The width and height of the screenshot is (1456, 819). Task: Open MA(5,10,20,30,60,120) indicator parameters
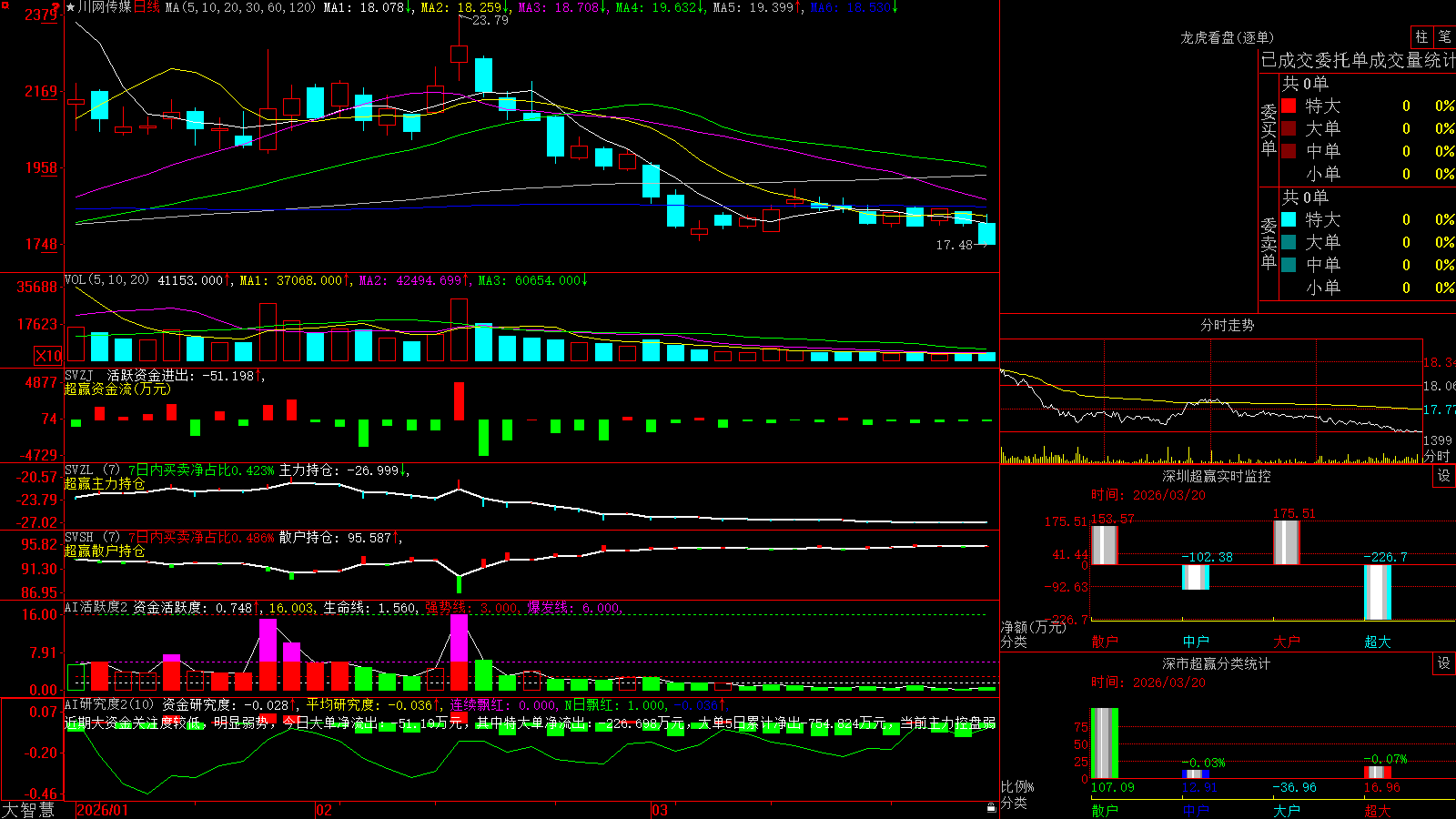coord(240,7)
